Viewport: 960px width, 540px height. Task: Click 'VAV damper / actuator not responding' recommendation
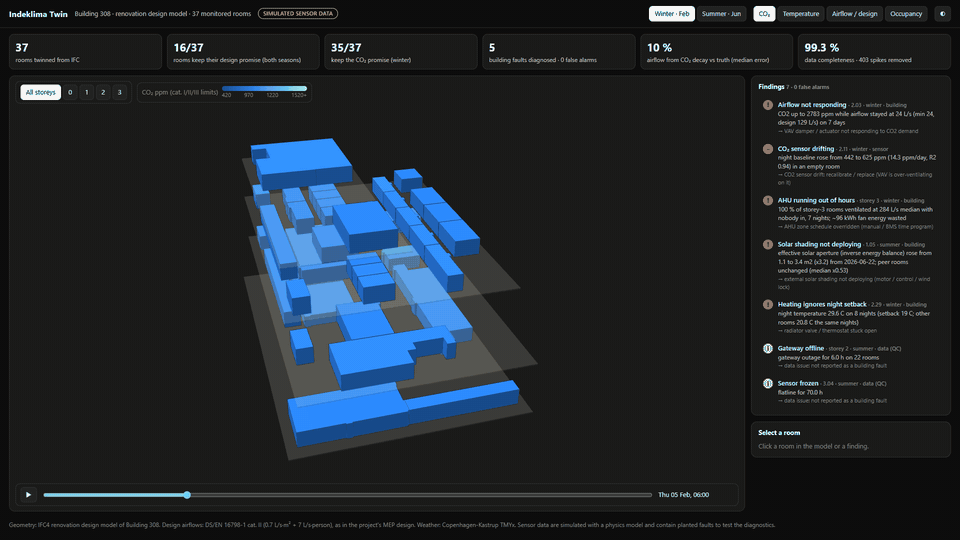848,131
